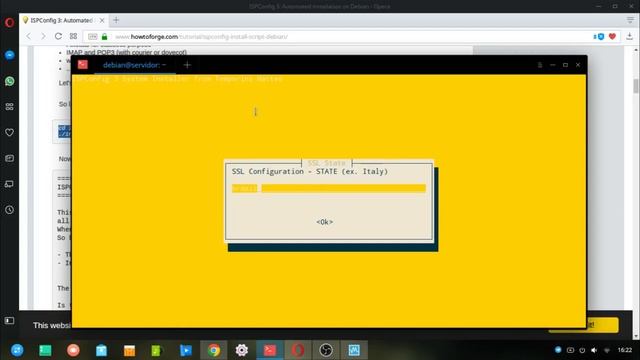This screenshot has width=640, height=360.
Task: Click the browser page vertical scrollbar
Action: (636, 86)
